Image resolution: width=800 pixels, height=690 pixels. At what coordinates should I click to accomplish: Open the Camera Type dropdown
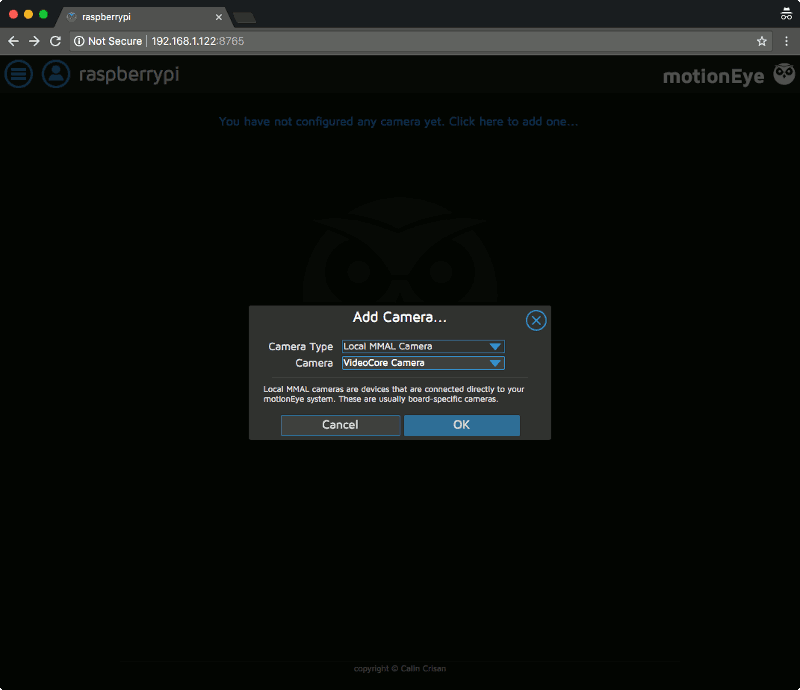coord(420,345)
